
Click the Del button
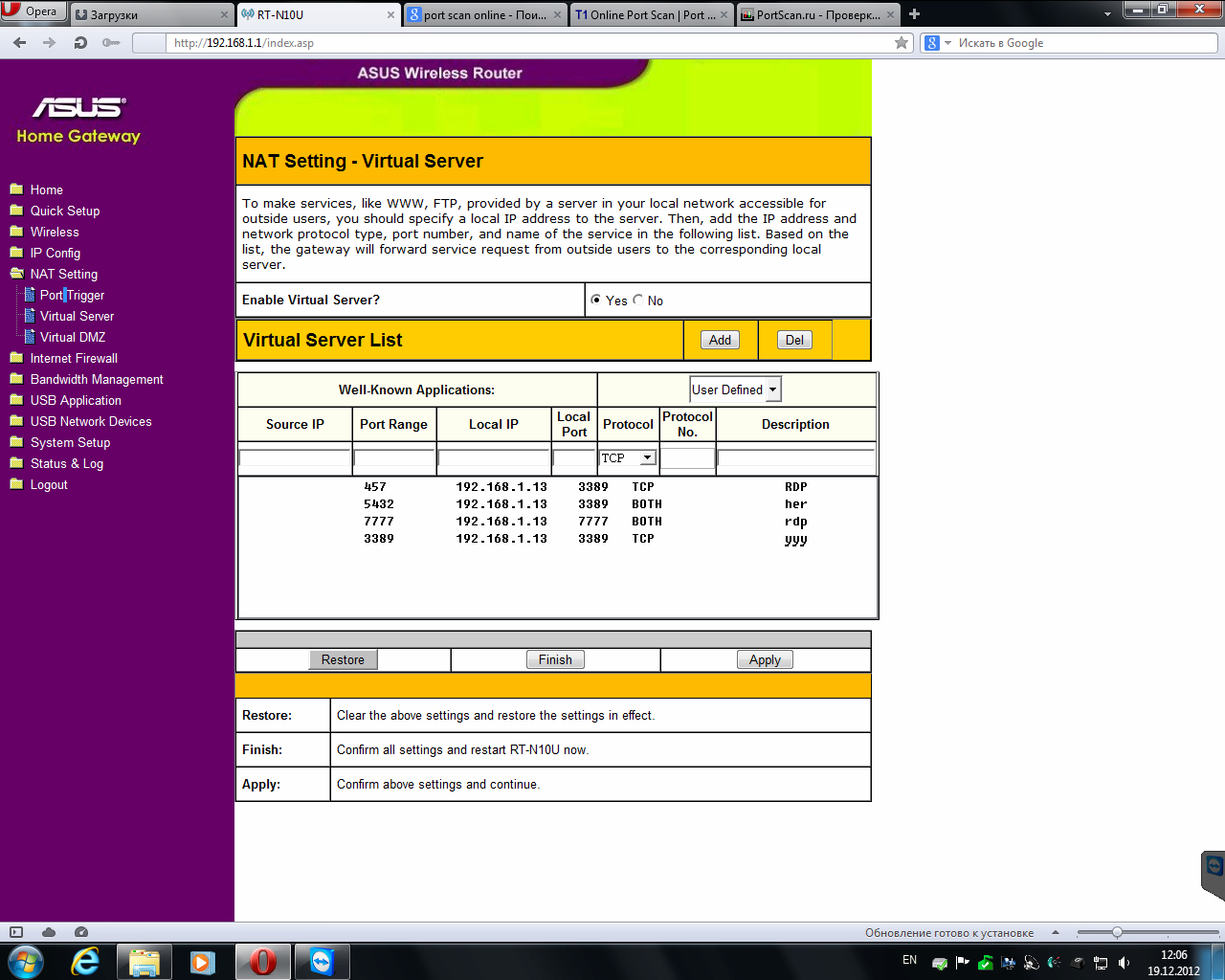pyautogui.click(x=794, y=340)
